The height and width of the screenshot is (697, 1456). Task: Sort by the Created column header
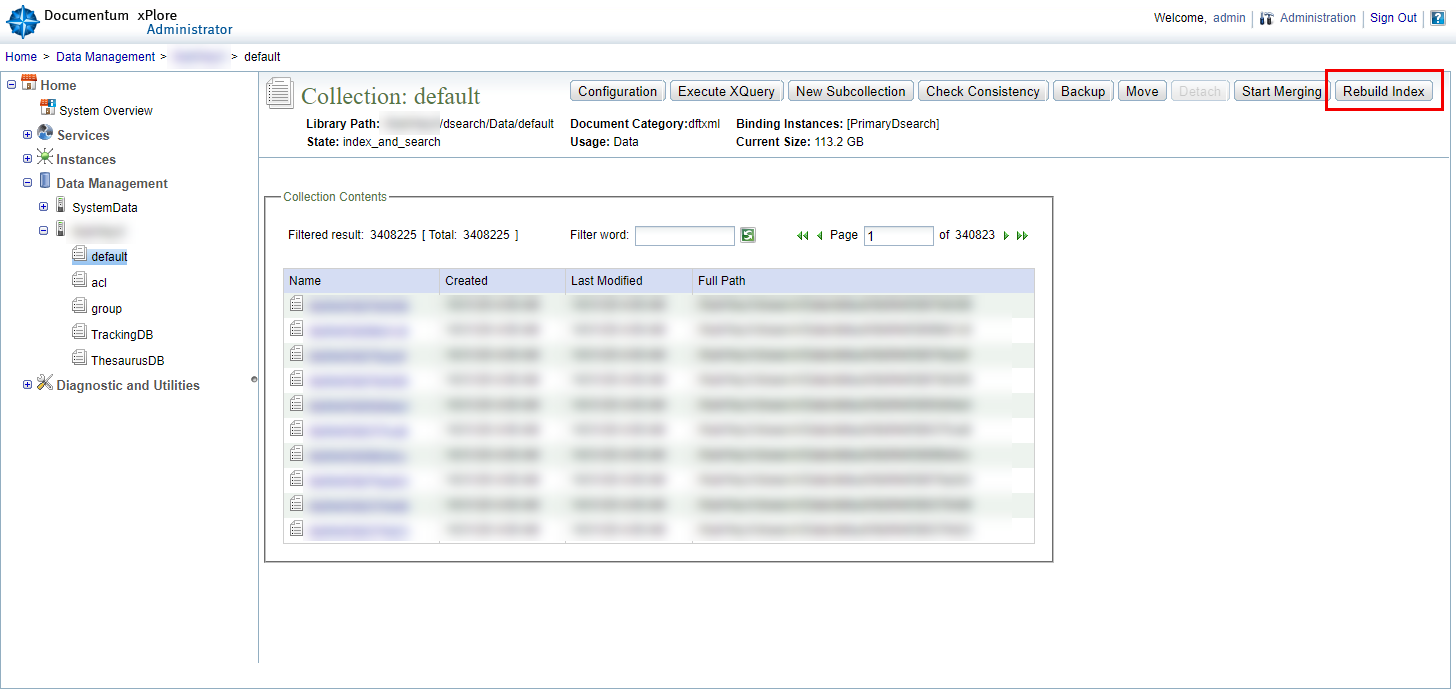tap(503, 281)
